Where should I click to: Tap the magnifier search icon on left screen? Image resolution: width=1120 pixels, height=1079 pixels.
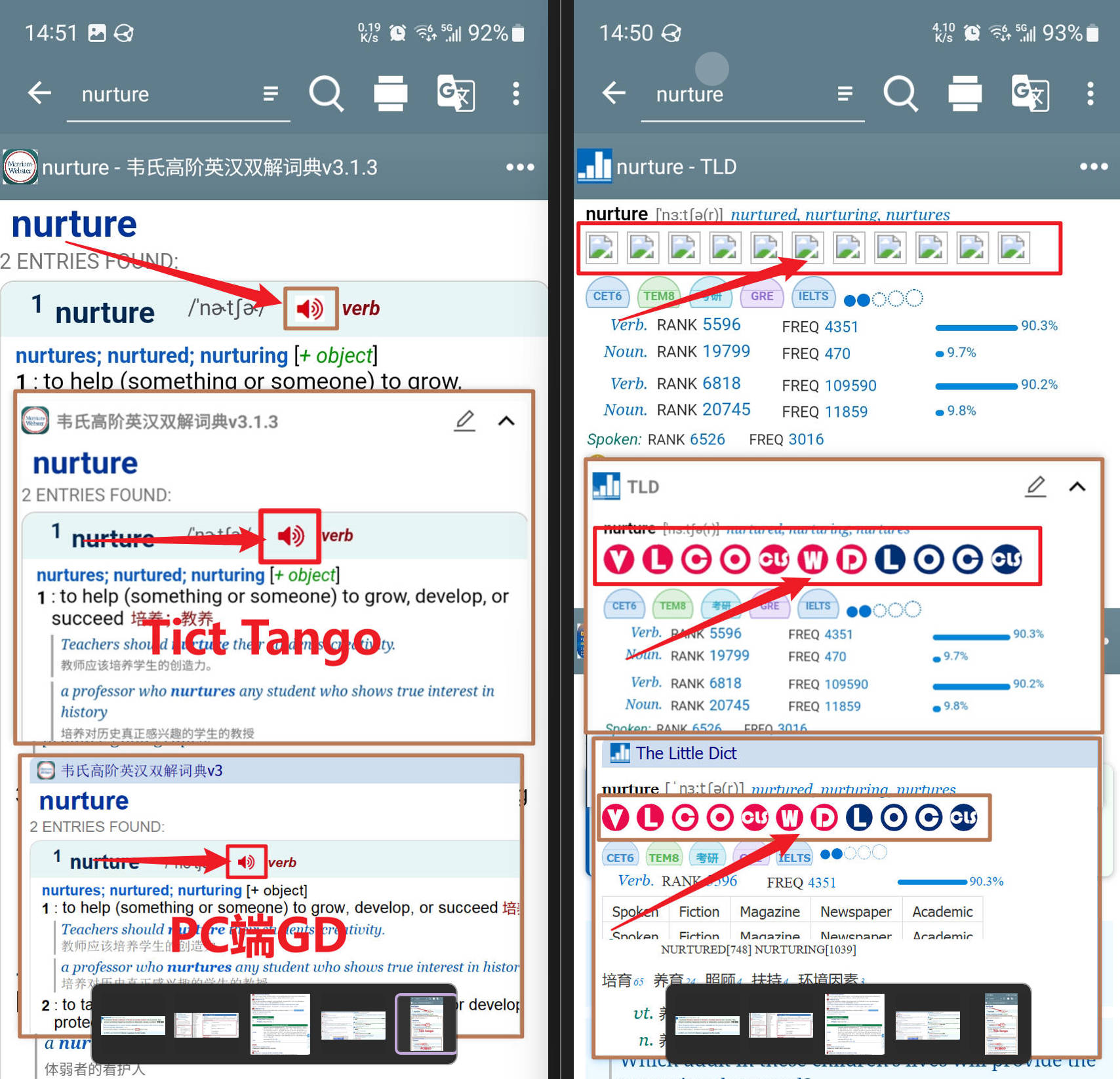click(x=326, y=94)
